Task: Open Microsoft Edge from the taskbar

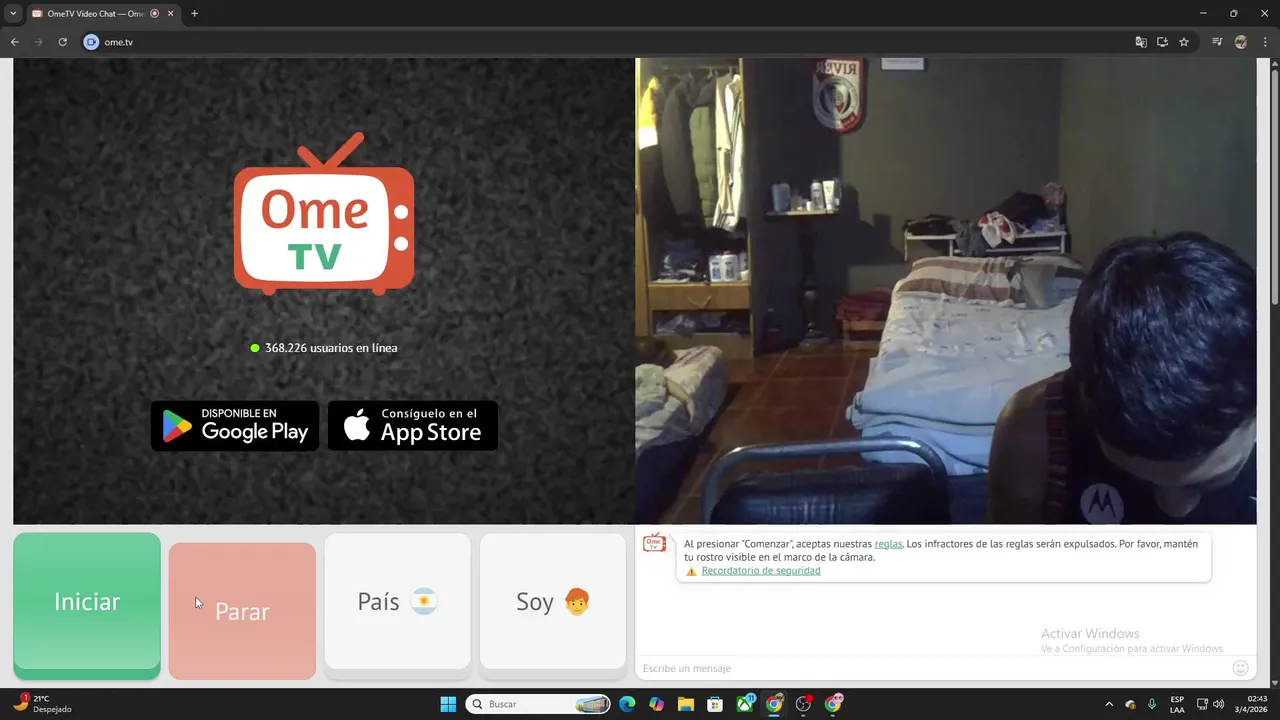Action: coord(627,704)
